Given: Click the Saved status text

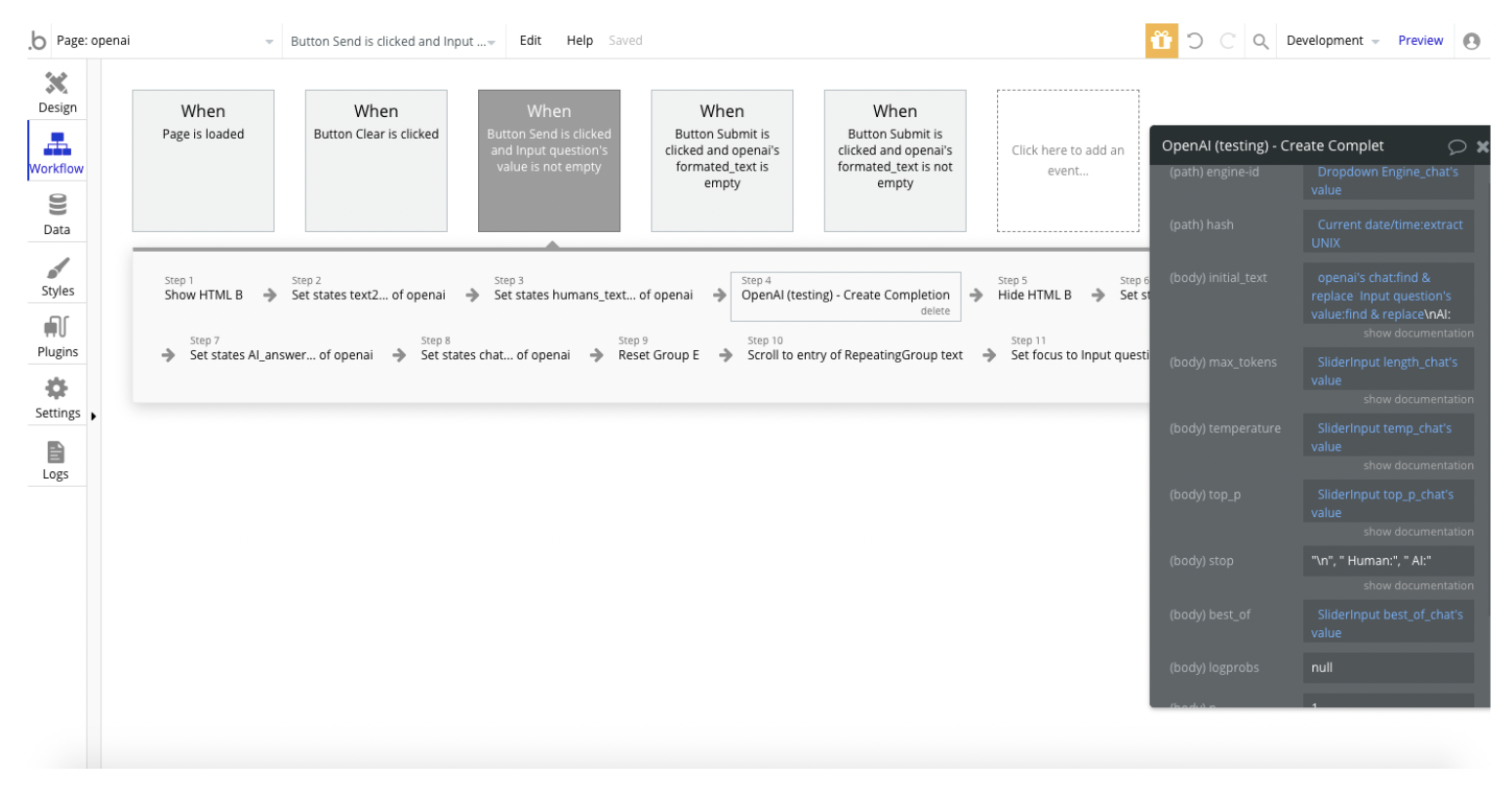Looking at the screenshot, I should pyautogui.click(x=625, y=41).
